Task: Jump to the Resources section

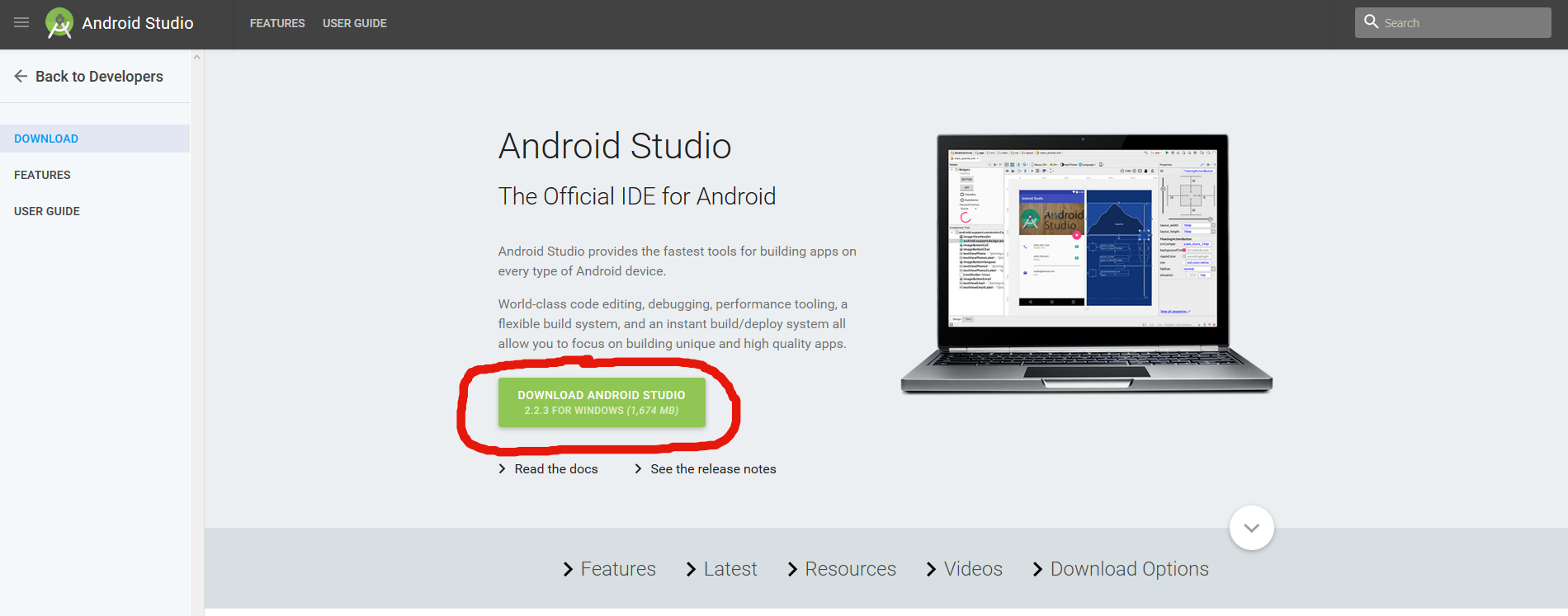Action: point(850,569)
